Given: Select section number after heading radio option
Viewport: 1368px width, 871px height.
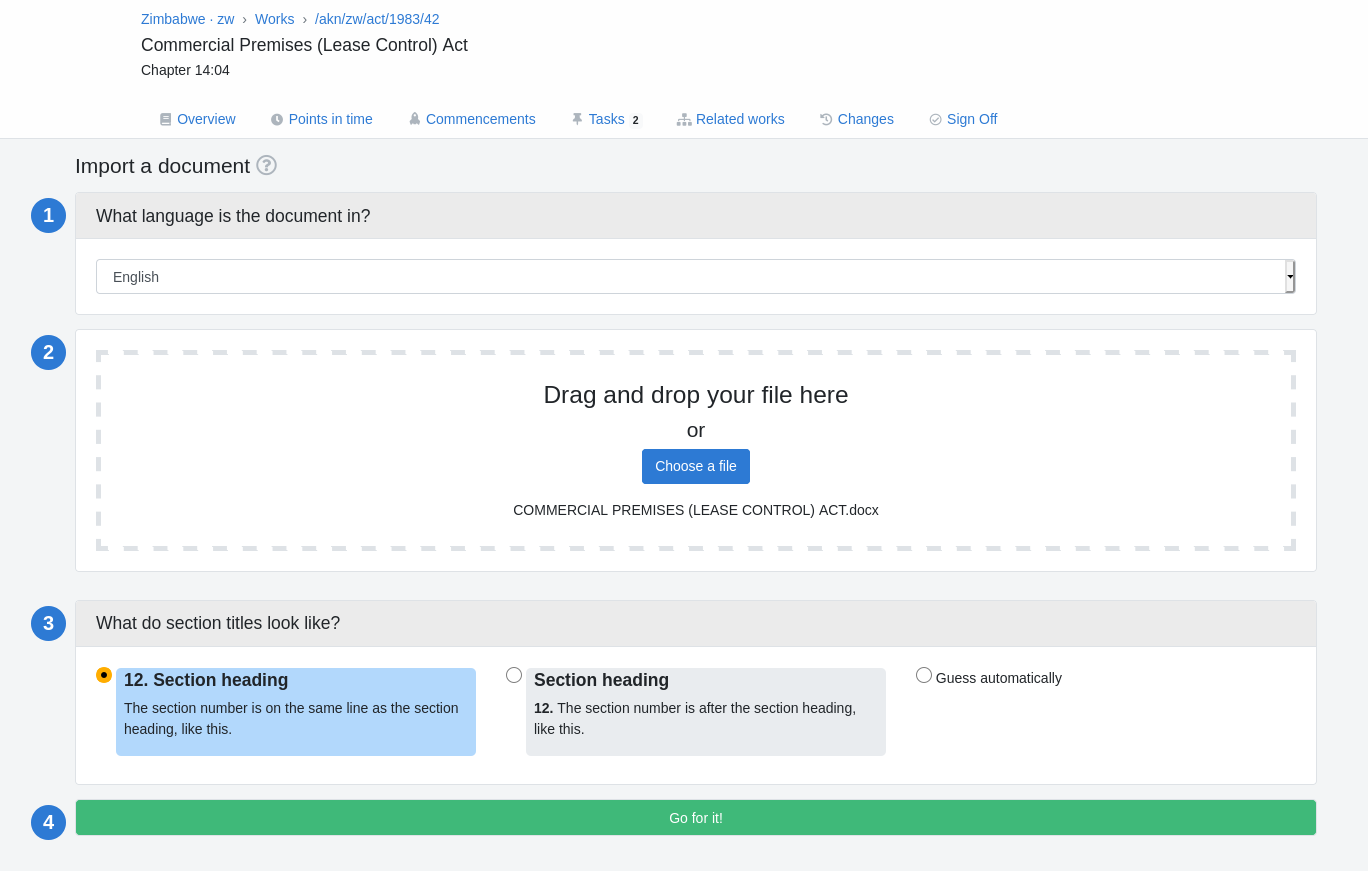Looking at the screenshot, I should point(514,675).
